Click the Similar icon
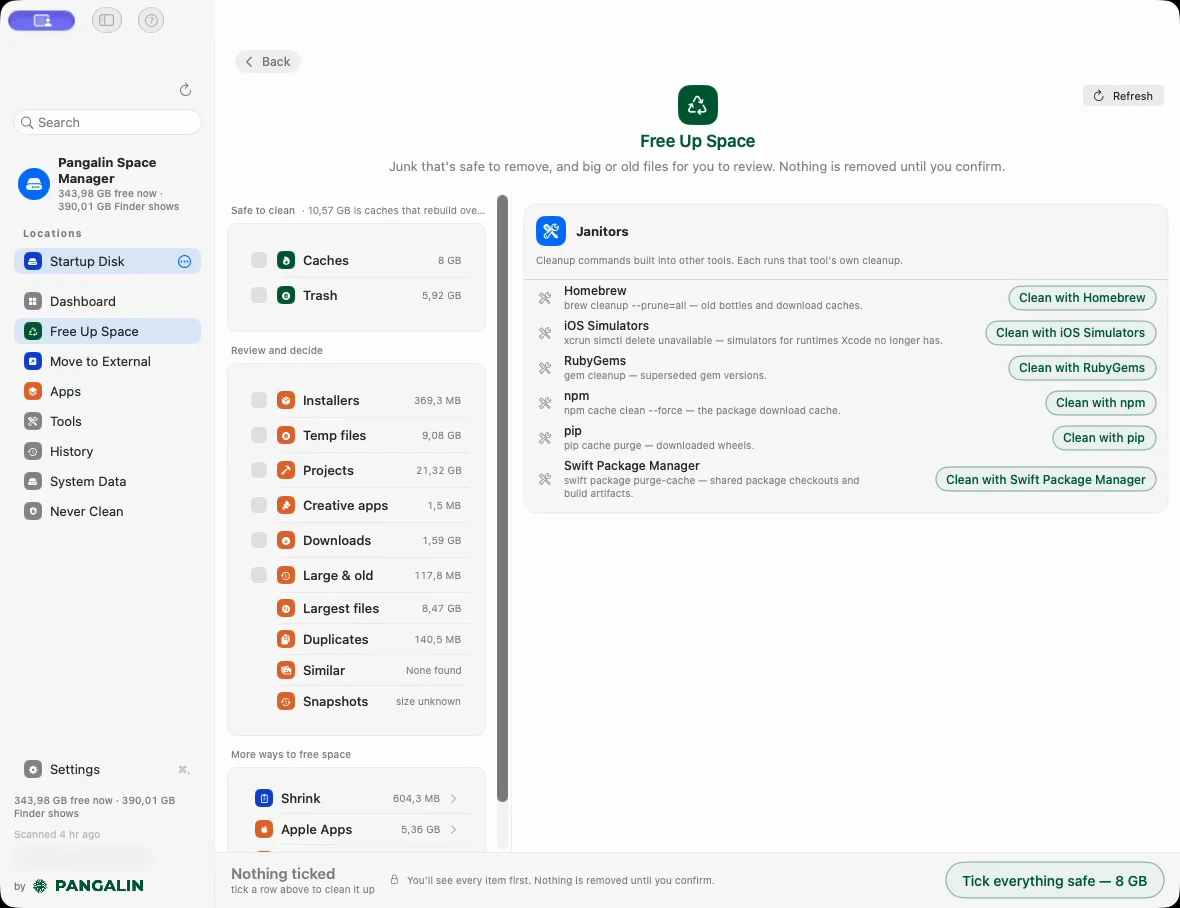 286,670
